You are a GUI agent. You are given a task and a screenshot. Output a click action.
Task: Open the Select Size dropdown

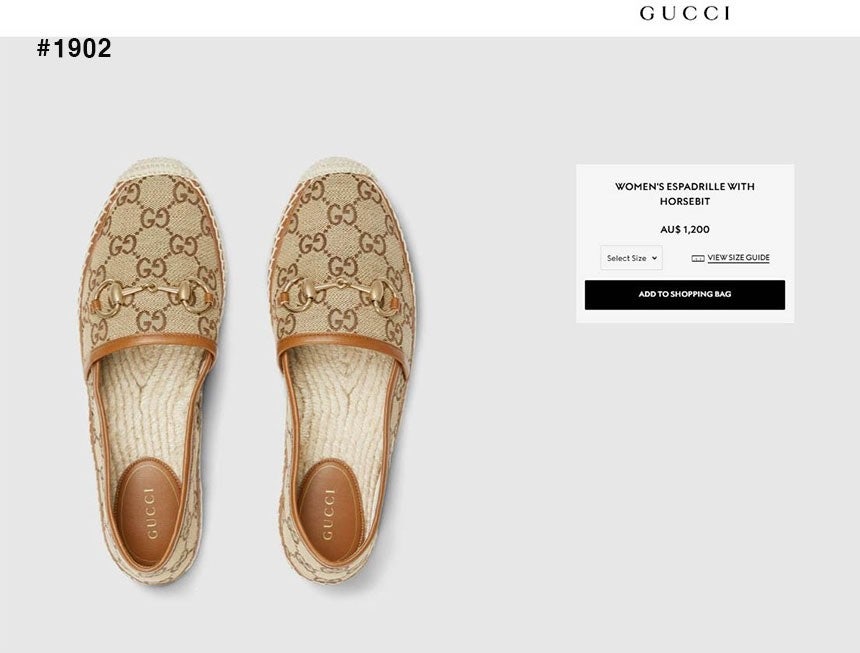[x=631, y=258]
